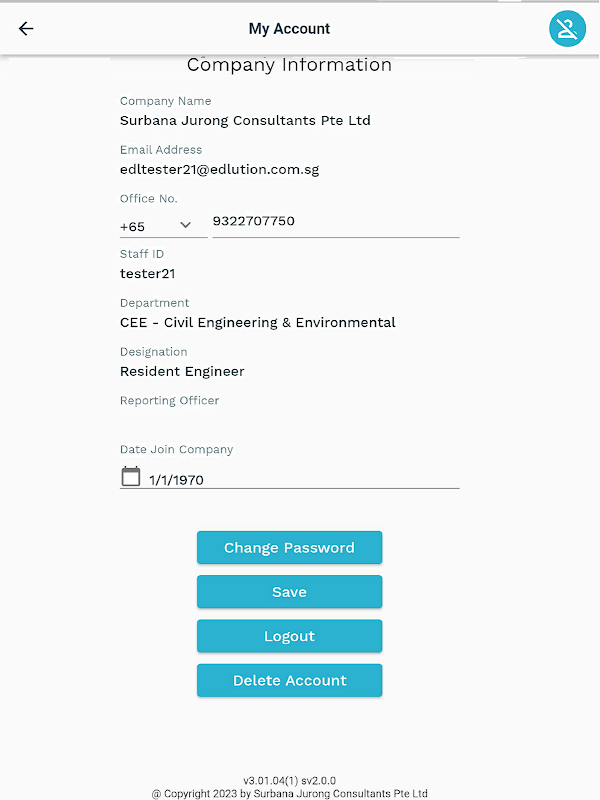Tap the CEE department value
Image resolution: width=600 pixels, height=800 pixels.
[x=258, y=323]
